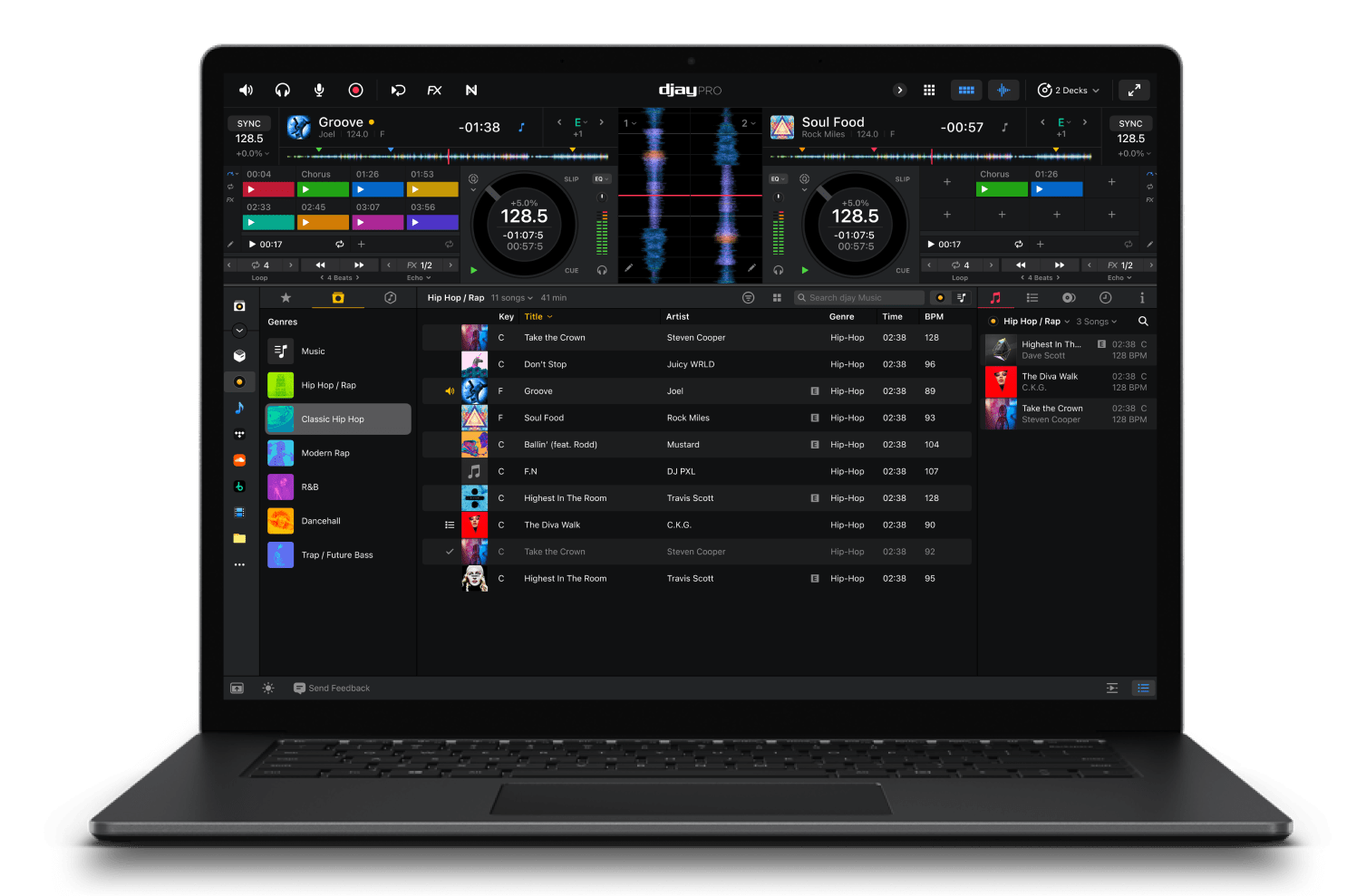Open the Automix icon in the top toolbar
This screenshot has width=1366, height=896.
398,91
